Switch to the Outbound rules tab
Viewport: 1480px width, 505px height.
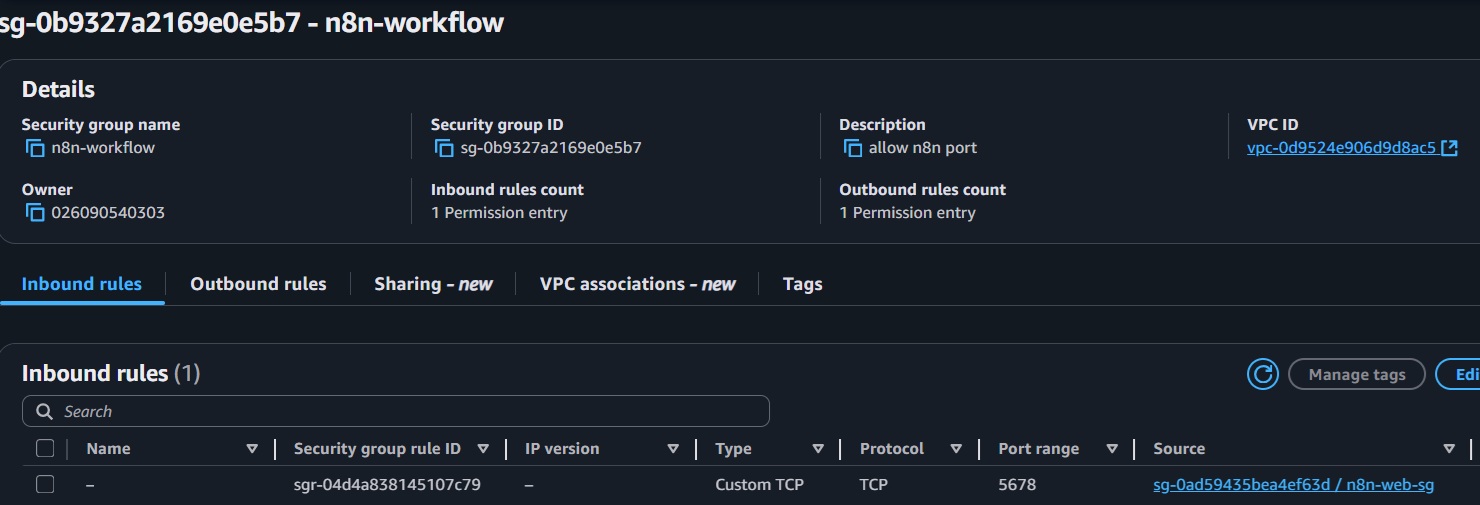tap(258, 284)
